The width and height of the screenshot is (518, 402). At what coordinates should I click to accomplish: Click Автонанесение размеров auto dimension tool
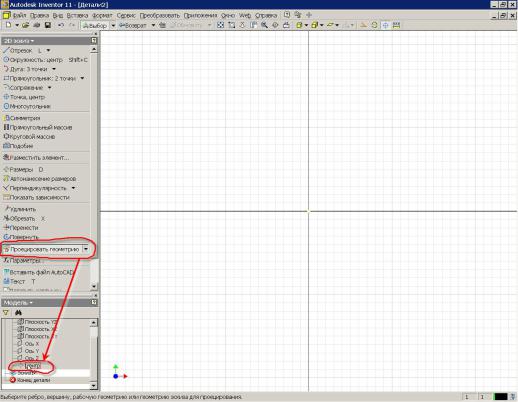click(x=40, y=179)
